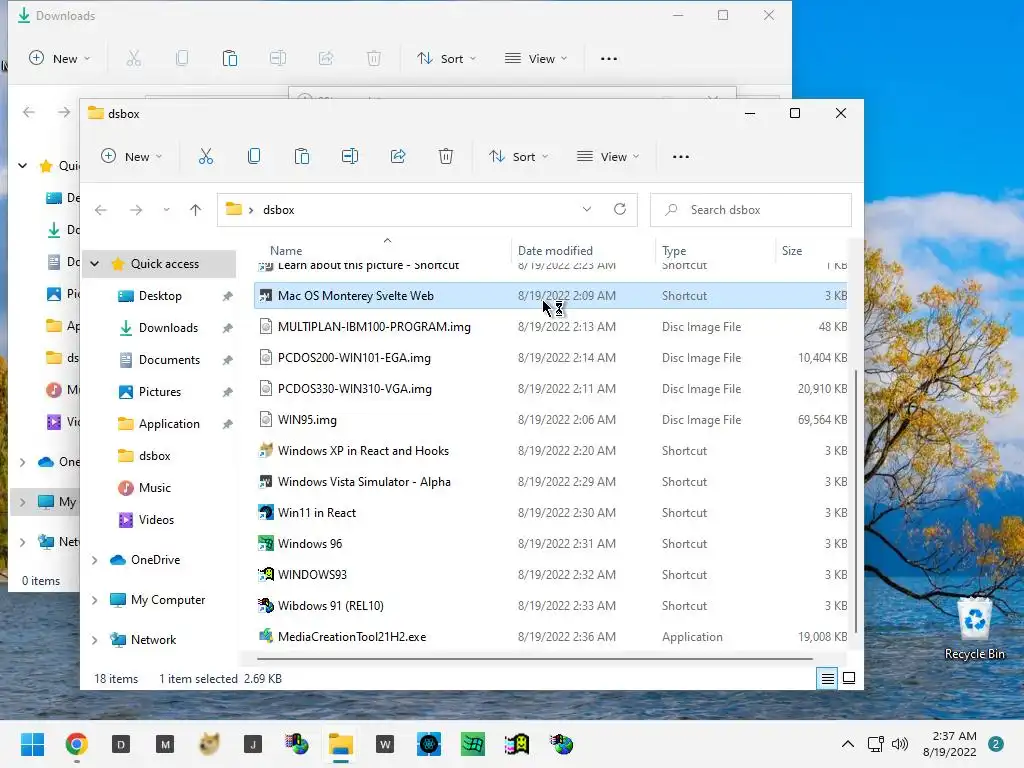Open the green Windows 96 taskbar icon
The image size is (1024, 768).
[x=473, y=744]
